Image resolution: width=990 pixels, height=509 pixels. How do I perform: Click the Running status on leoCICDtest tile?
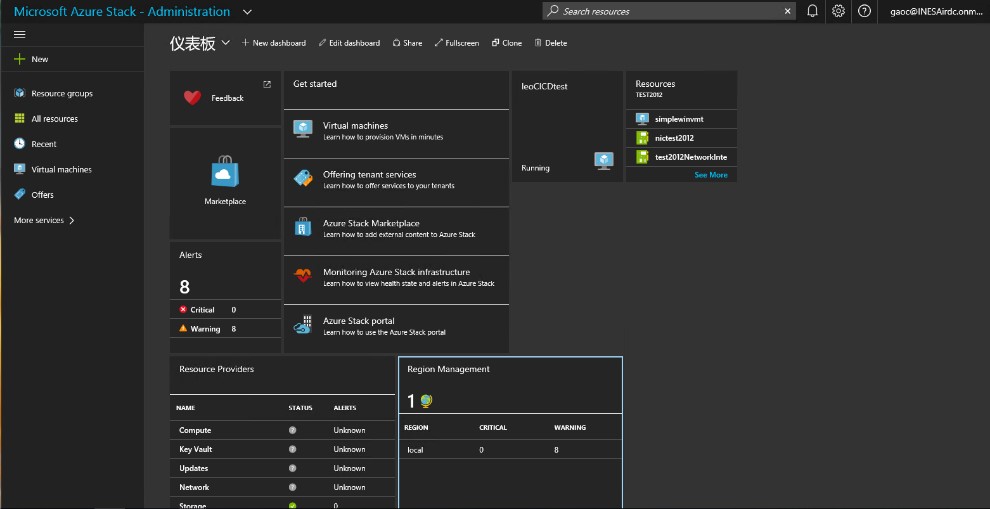(535, 168)
